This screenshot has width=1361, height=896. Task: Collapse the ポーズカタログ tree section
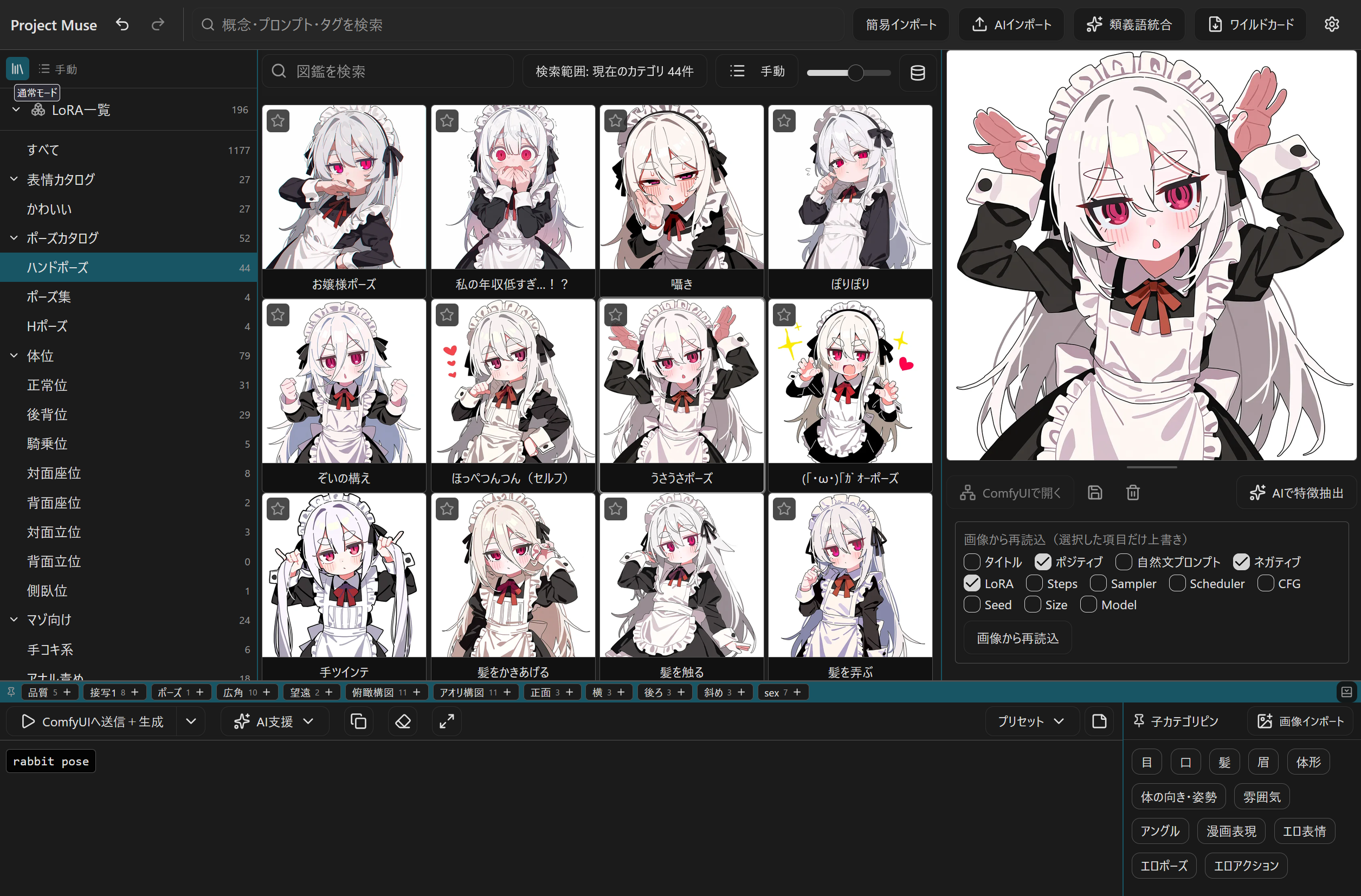pyautogui.click(x=14, y=238)
